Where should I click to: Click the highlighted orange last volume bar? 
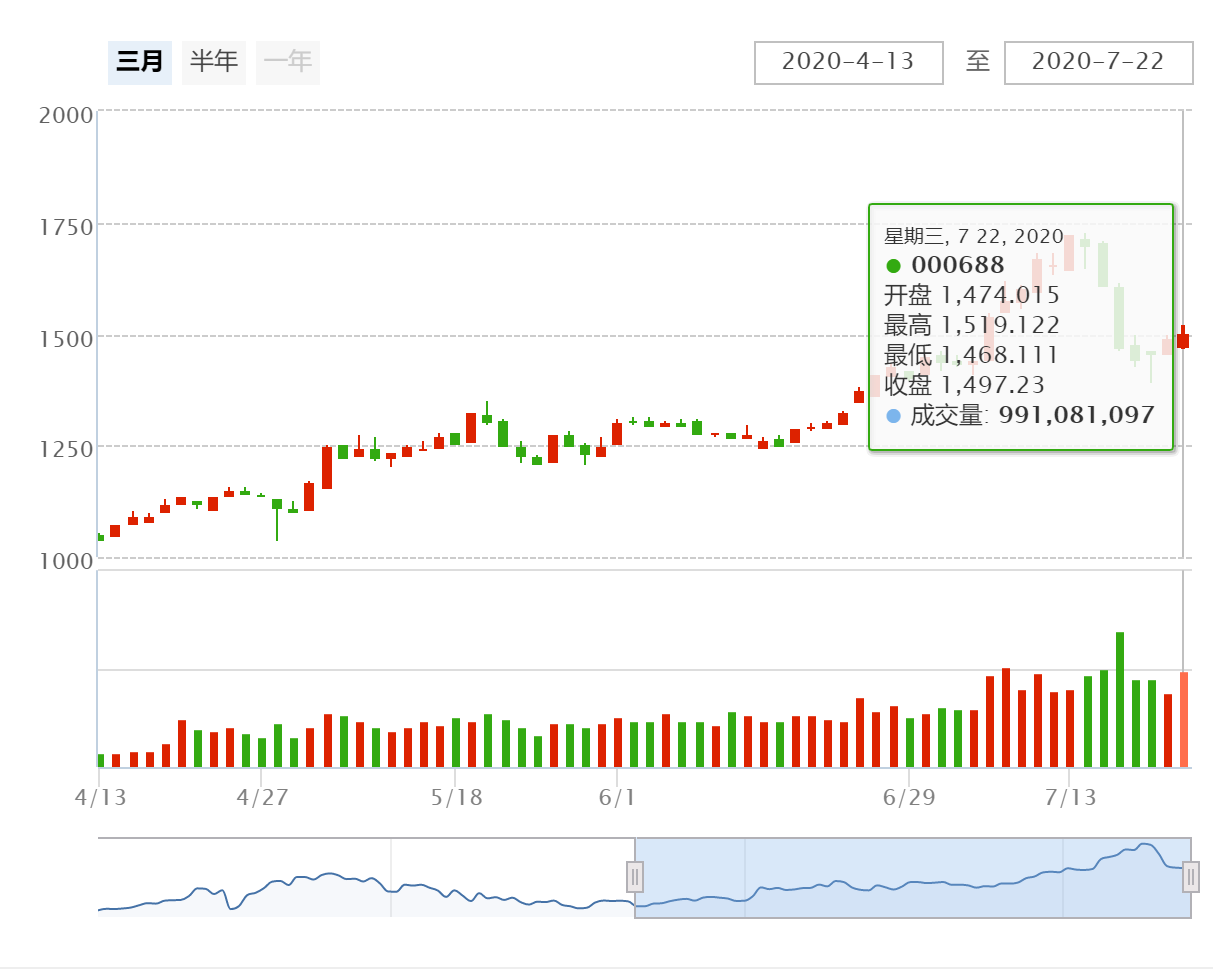(1184, 720)
